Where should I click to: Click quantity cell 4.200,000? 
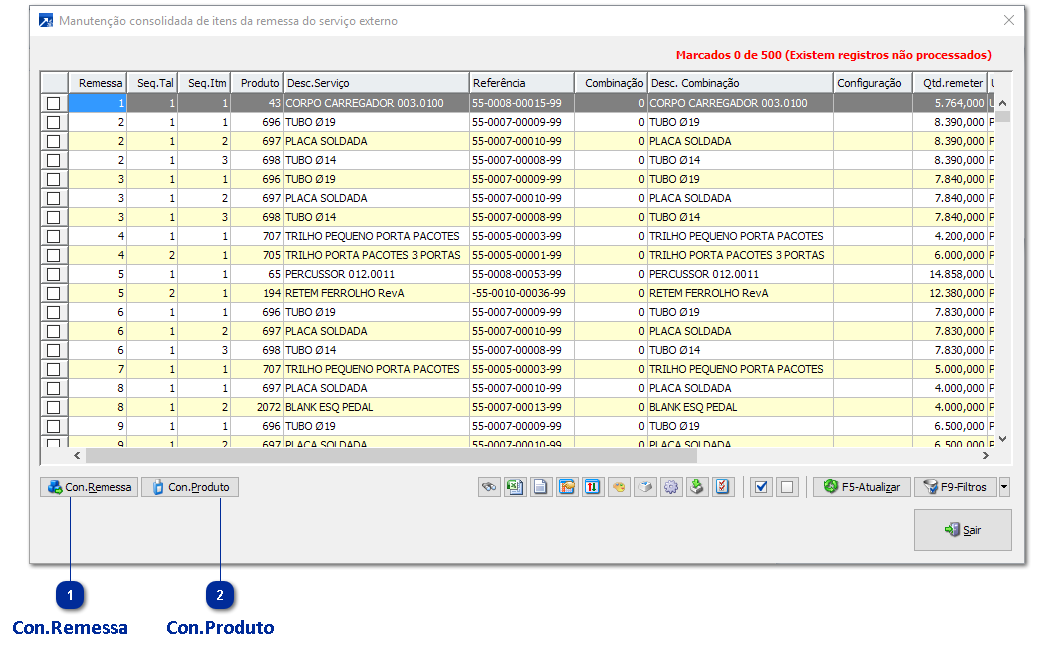(x=950, y=236)
